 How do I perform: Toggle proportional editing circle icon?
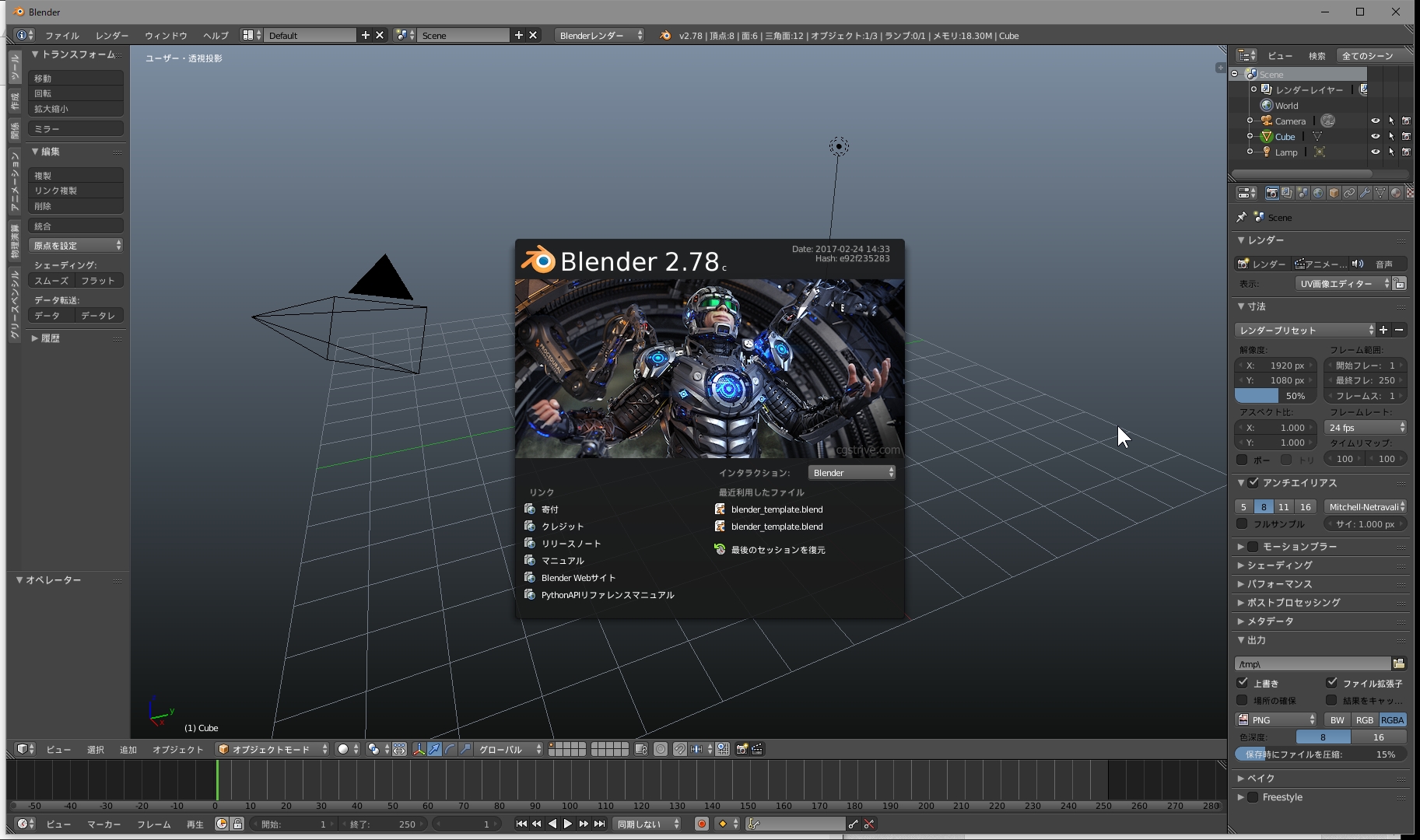pyautogui.click(x=661, y=749)
